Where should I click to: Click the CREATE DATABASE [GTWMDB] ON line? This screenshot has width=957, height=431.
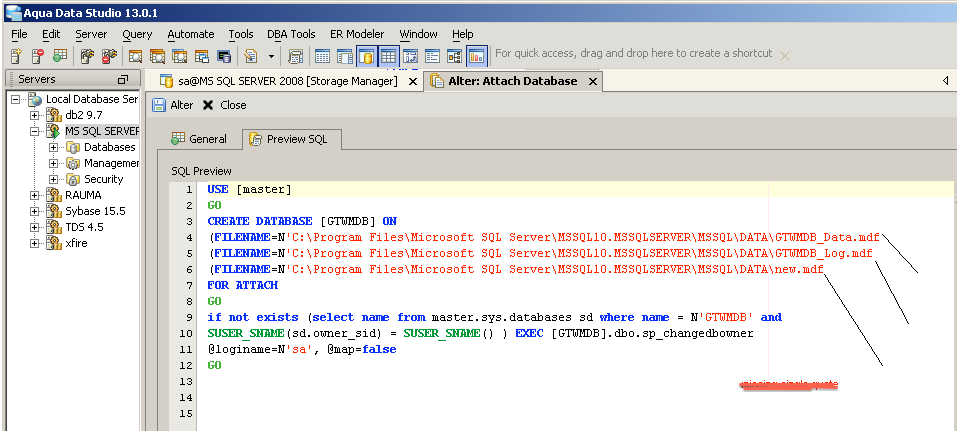point(302,222)
